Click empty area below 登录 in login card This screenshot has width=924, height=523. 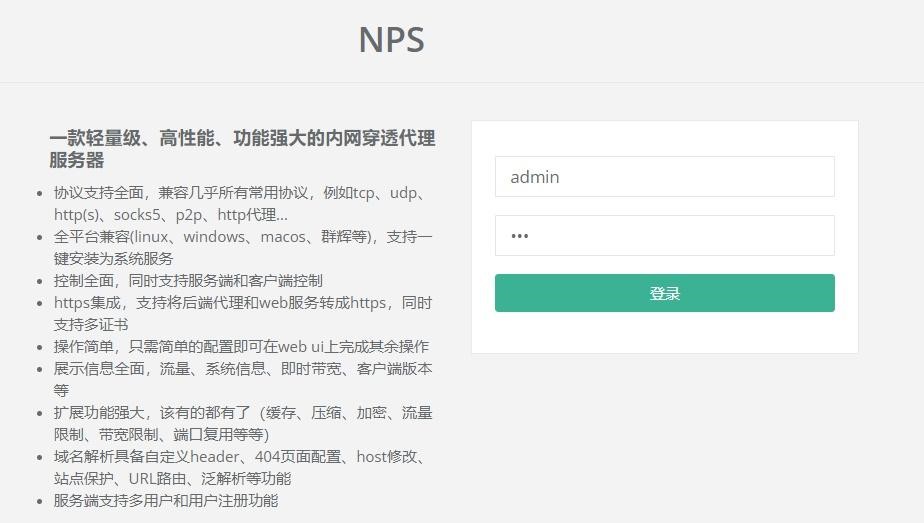point(665,333)
